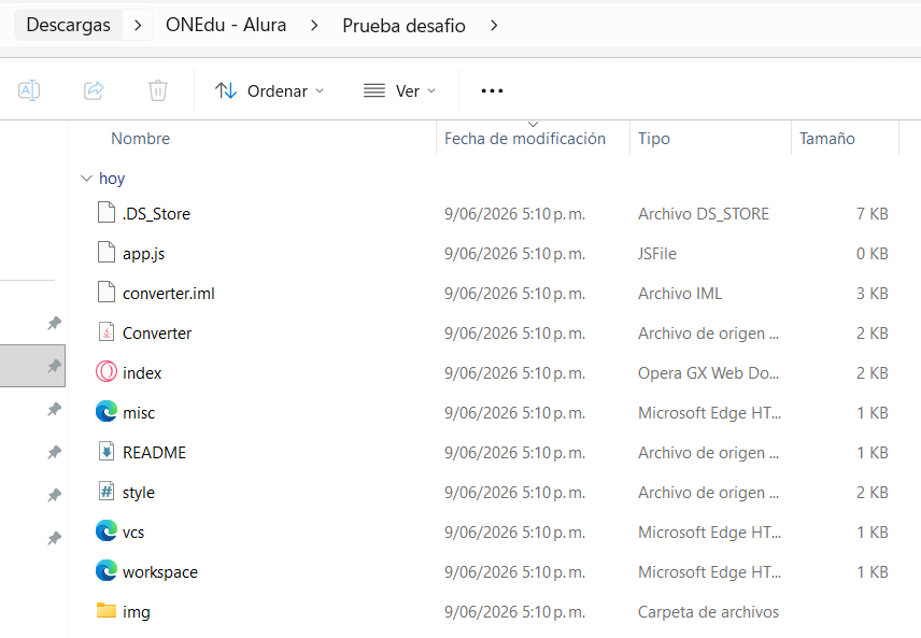Select the Edge icon for workspace
921x638 pixels.
106,570
